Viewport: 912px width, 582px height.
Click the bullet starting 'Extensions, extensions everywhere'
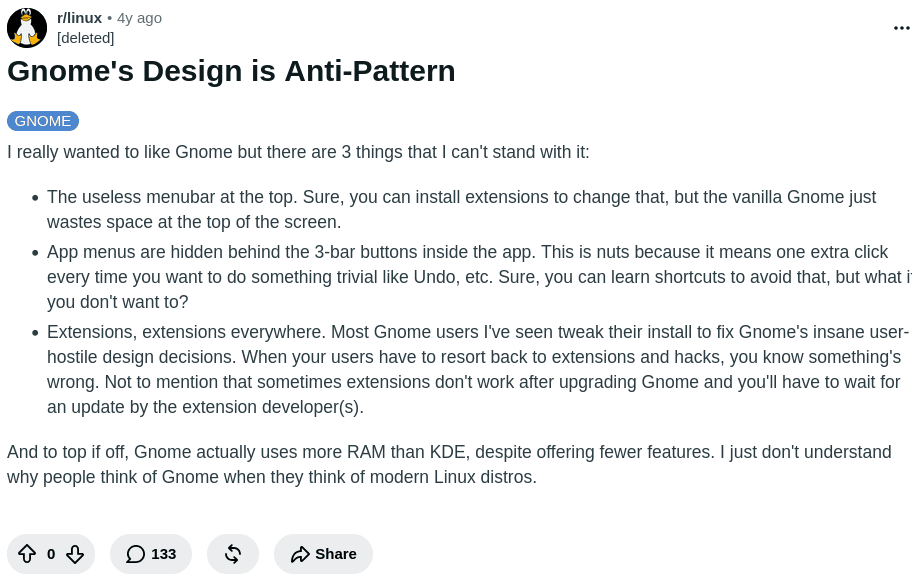coord(478,369)
